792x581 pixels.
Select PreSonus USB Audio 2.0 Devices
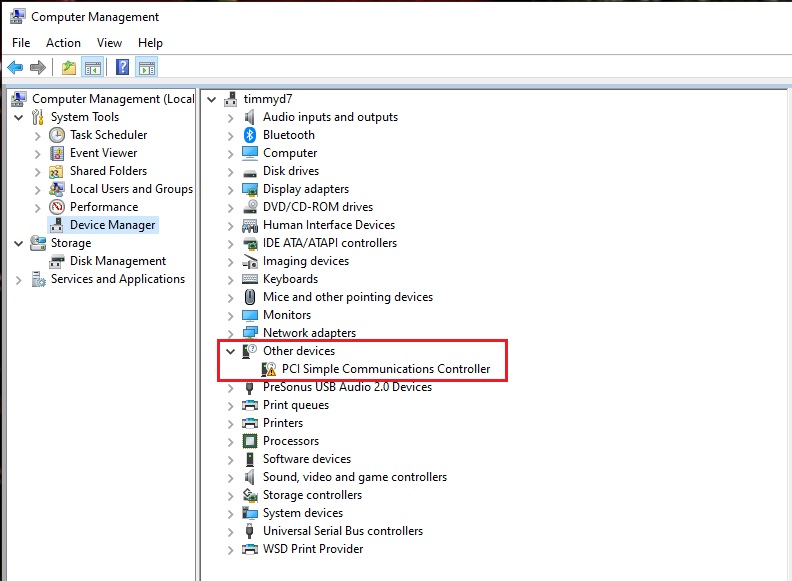pyautogui.click(x=348, y=387)
